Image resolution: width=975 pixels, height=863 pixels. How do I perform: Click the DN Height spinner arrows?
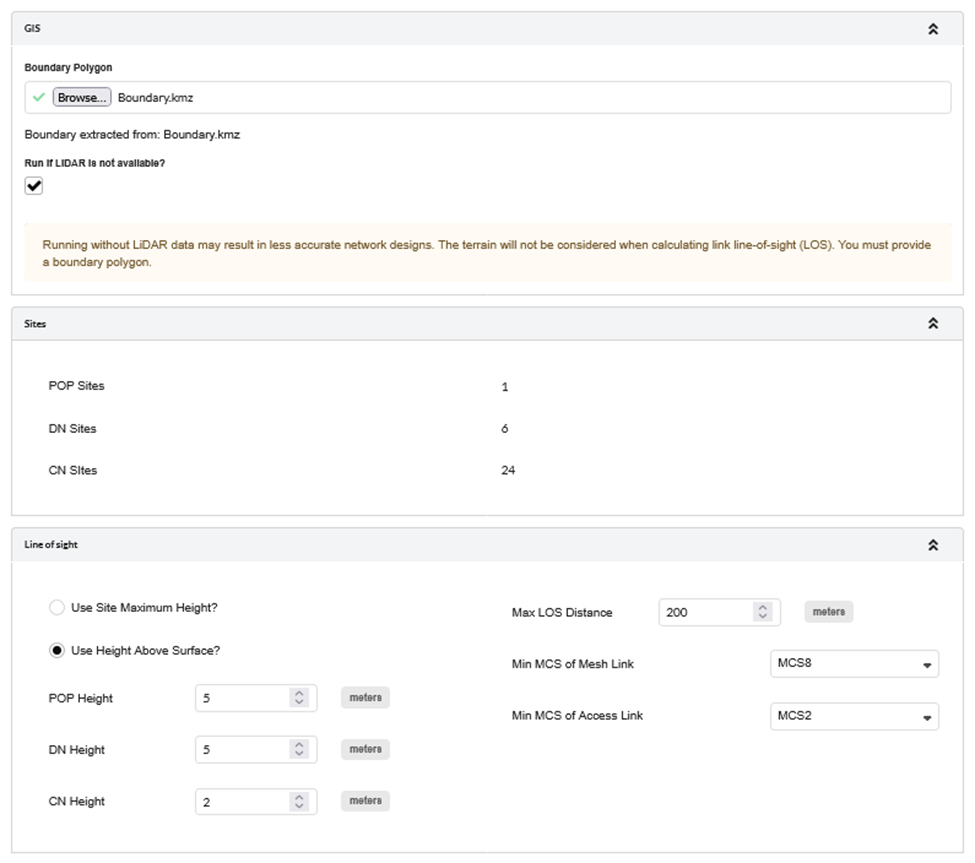click(x=298, y=750)
